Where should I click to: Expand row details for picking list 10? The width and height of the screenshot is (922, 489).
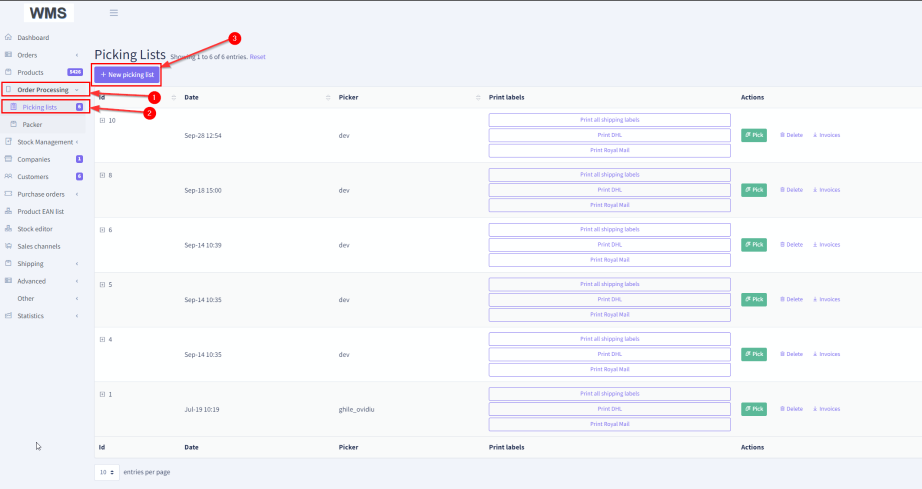(102, 120)
